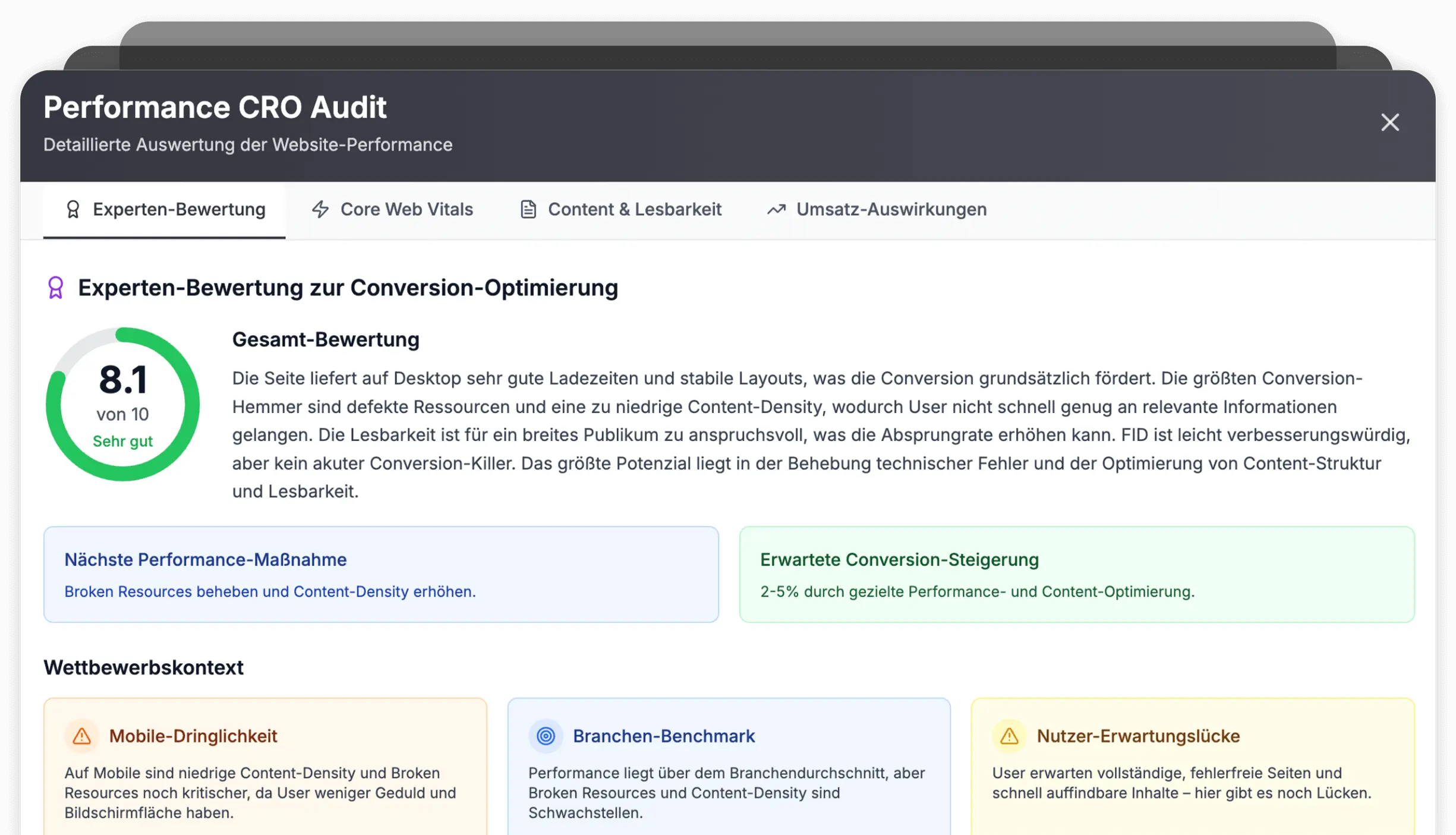Screen dimensions: 1456x835
Task: Click the orange warning icon in Mobile-Dringlichkeit
Action: tap(82, 736)
